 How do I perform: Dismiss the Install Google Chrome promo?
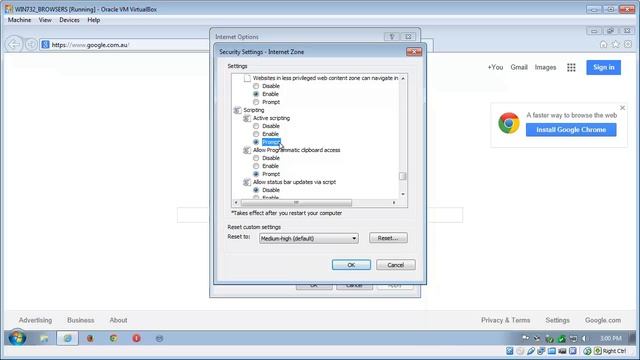622,108
